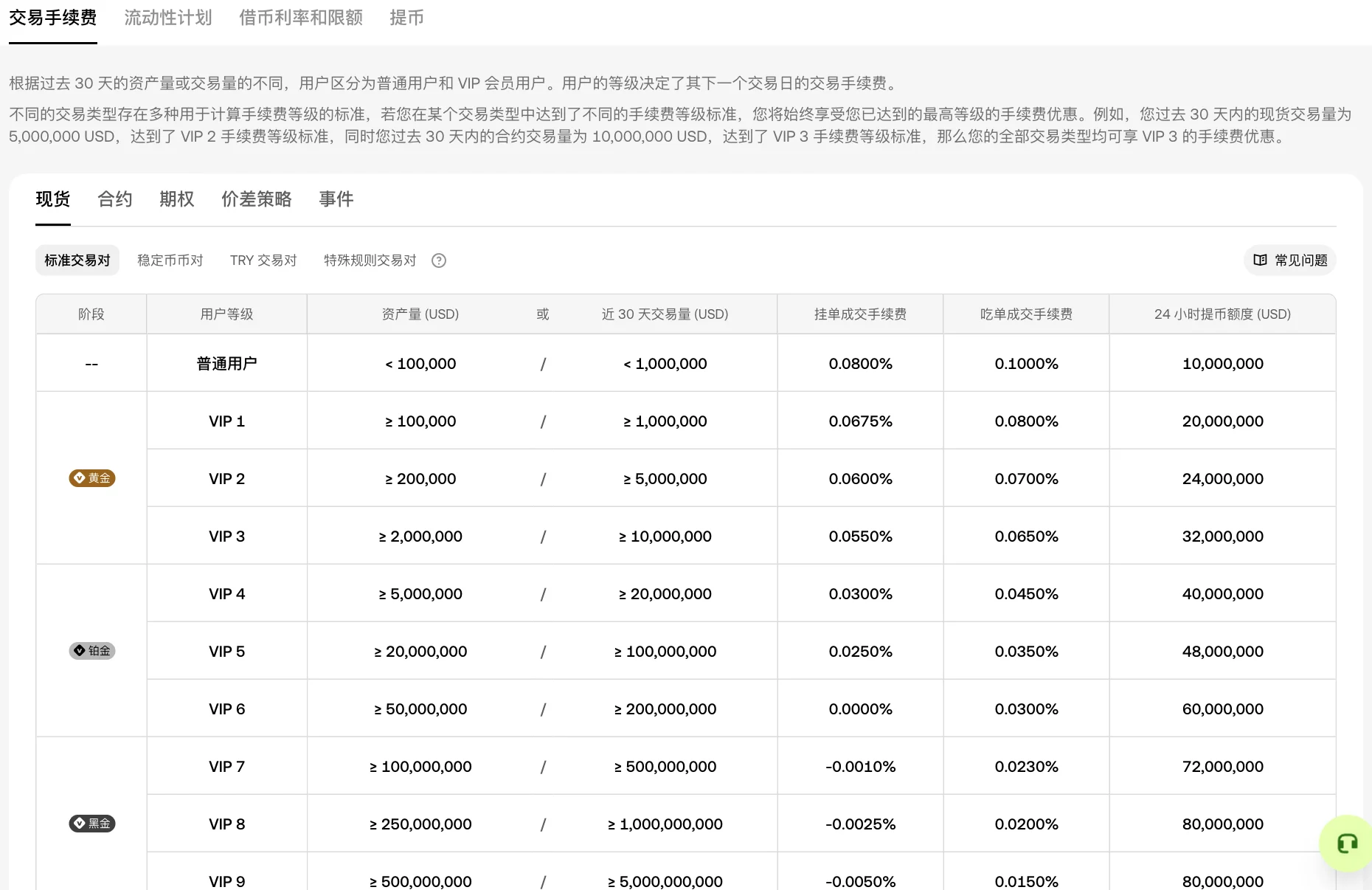This screenshot has height=890, width=1372.
Task: Select the 现货 sub-tab
Action: tap(53, 199)
